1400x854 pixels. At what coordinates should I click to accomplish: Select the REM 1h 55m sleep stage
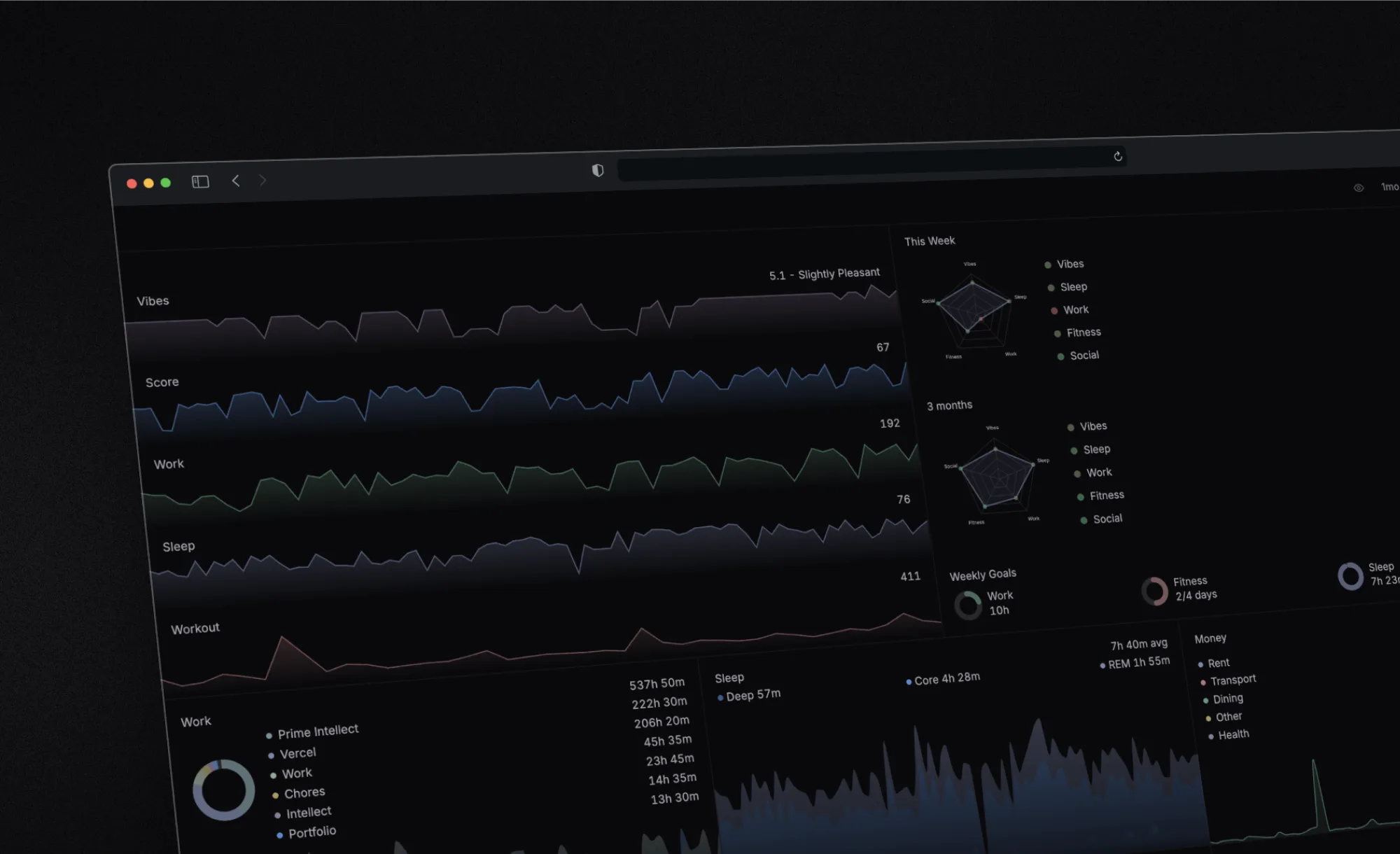pyautogui.click(x=1135, y=662)
